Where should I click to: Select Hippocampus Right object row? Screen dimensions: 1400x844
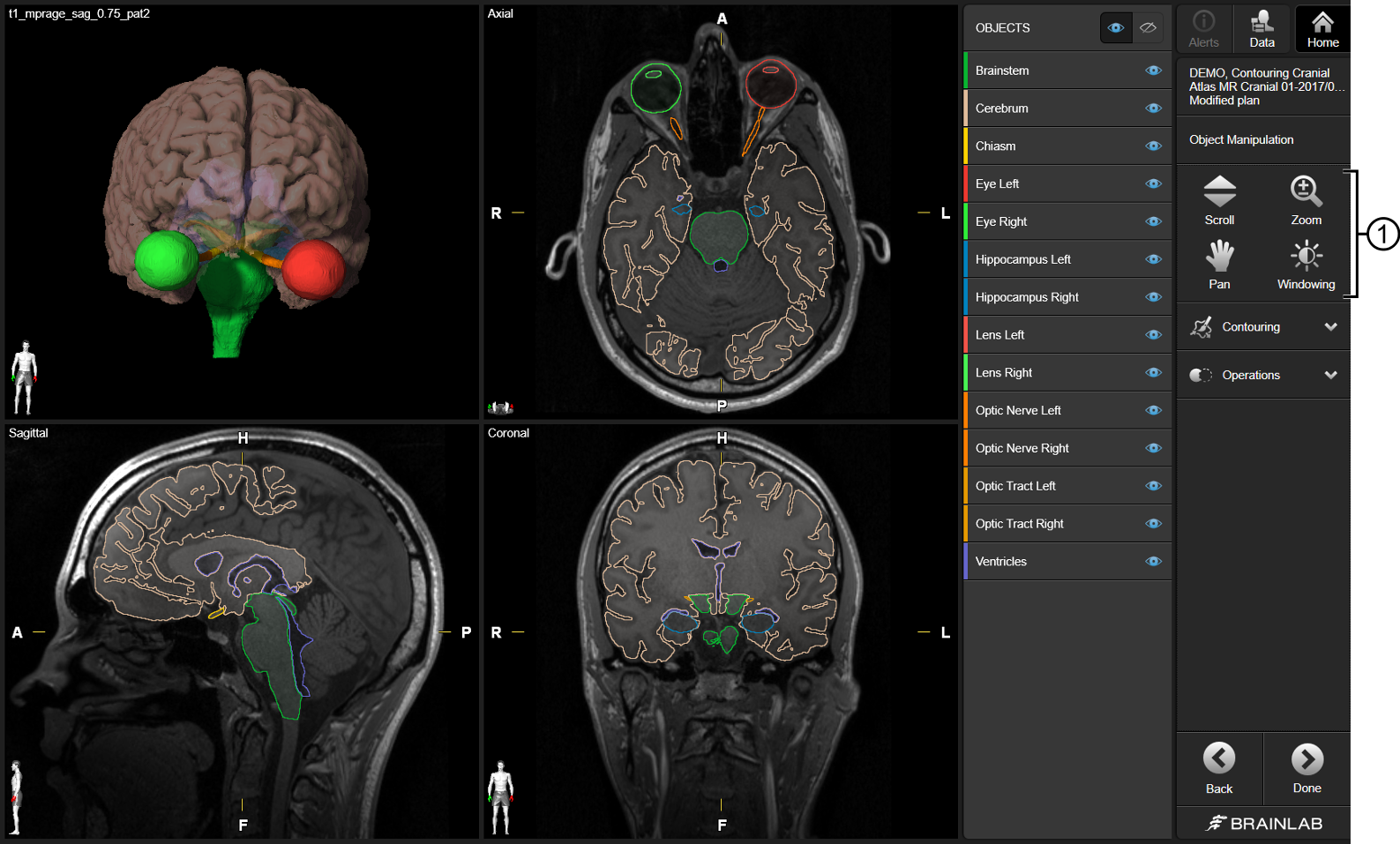click(x=1067, y=297)
